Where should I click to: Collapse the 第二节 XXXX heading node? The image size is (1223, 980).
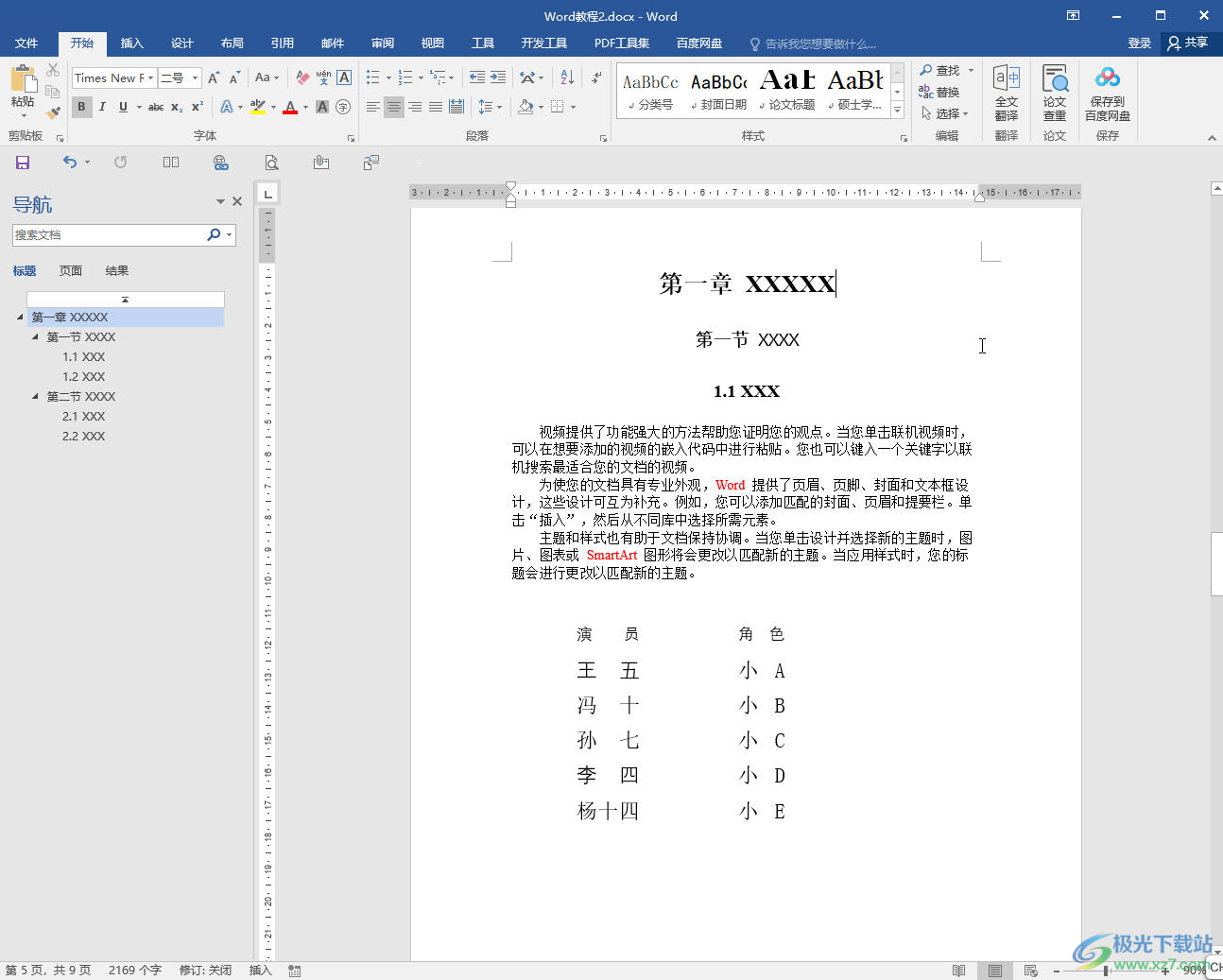pos(36,396)
